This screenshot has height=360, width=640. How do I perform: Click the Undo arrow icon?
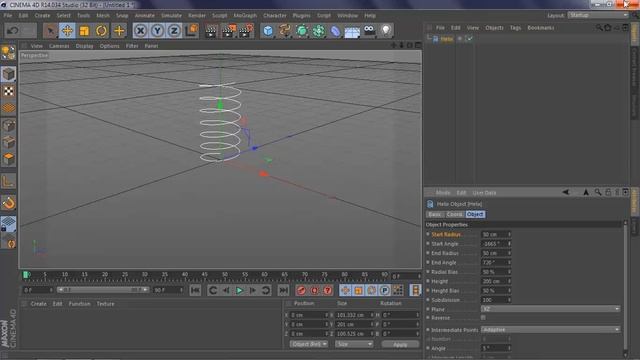click(x=13, y=31)
